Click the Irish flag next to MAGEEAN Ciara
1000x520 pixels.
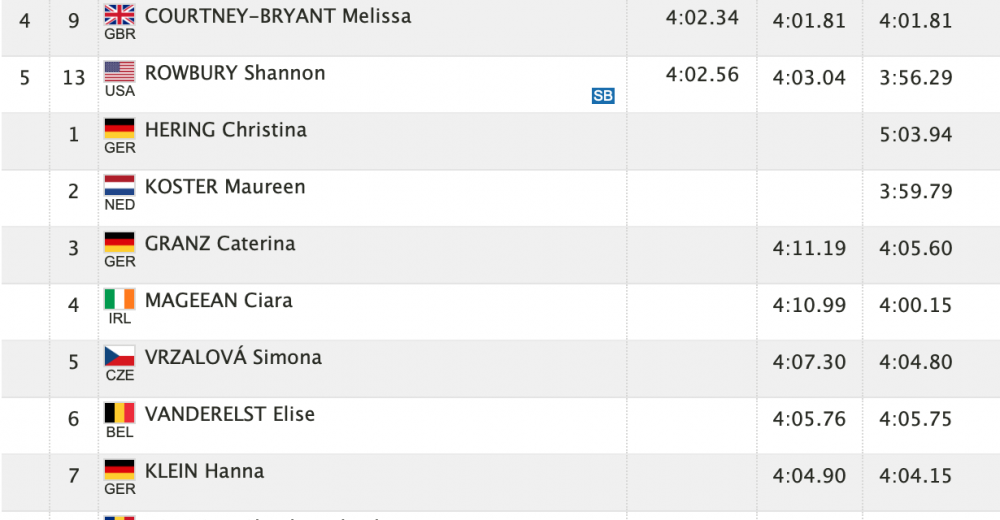coord(119,299)
